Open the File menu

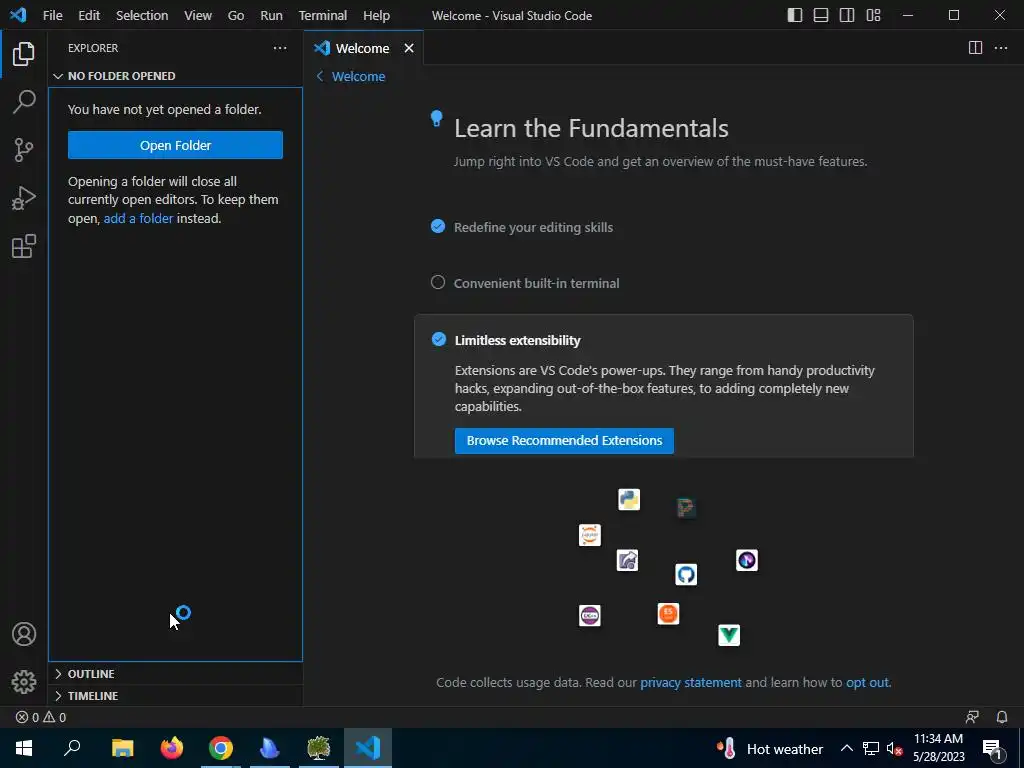pyautogui.click(x=52, y=15)
